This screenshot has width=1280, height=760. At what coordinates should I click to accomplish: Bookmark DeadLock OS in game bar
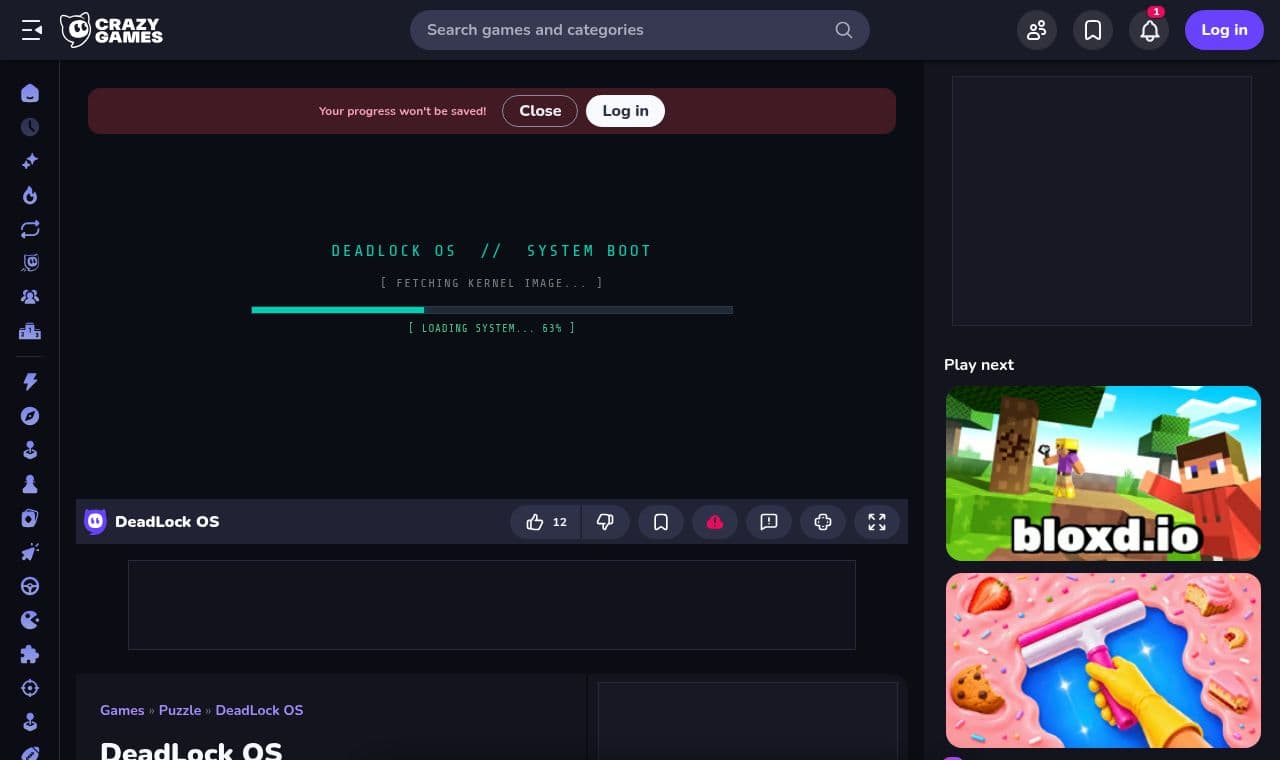point(661,522)
